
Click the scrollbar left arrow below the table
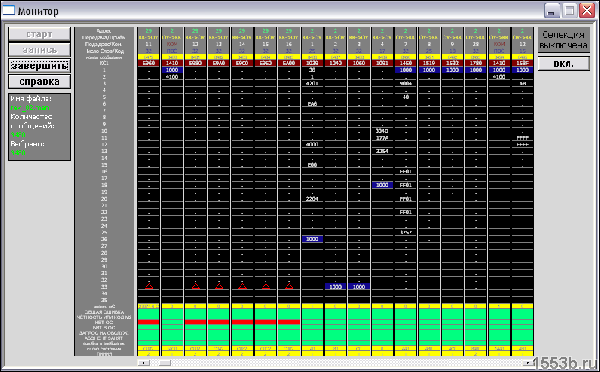click(143, 362)
